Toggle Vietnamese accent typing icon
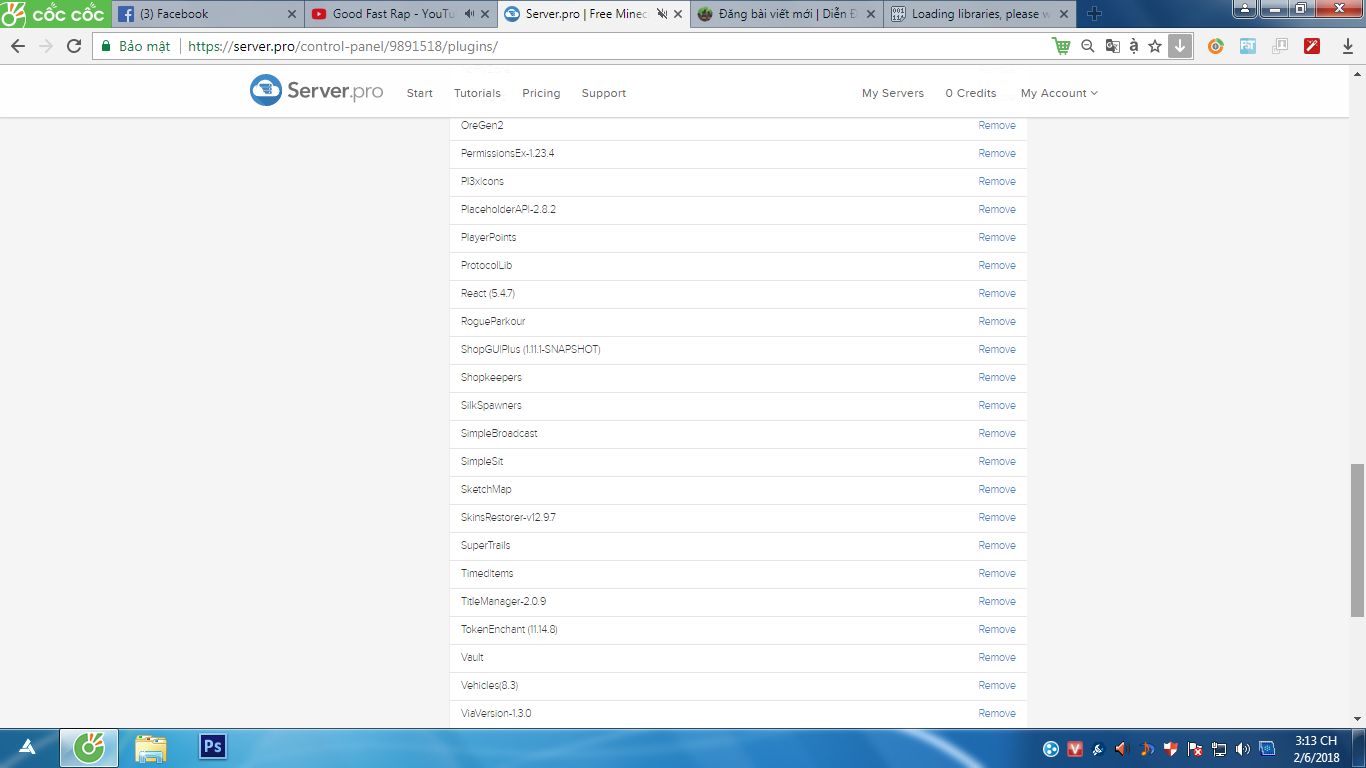 (x=1134, y=46)
